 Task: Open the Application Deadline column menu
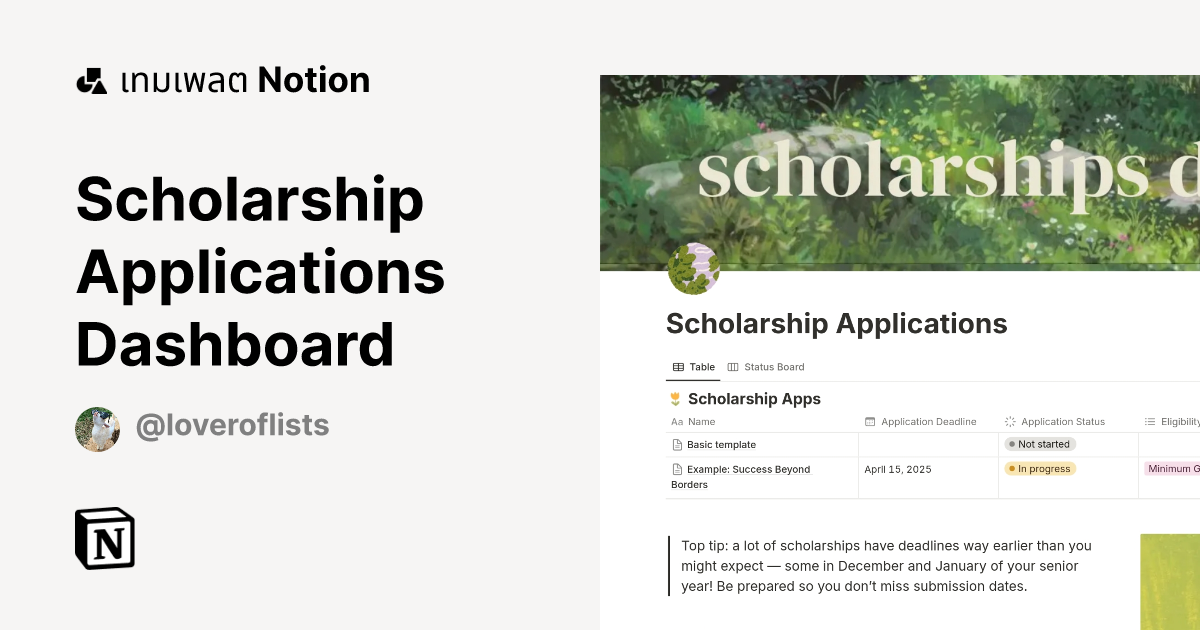tap(928, 421)
